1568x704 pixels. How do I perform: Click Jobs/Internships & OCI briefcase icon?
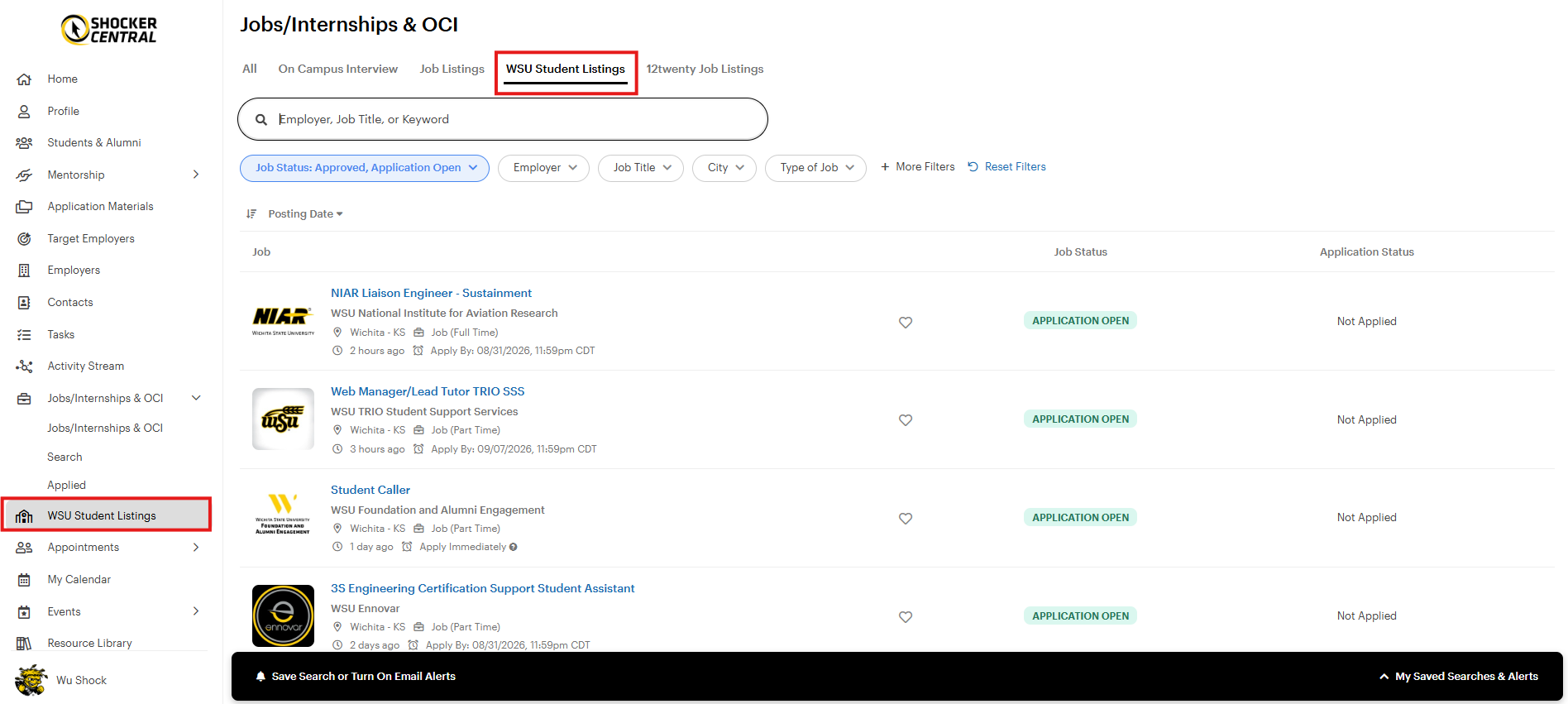coord(24,399)
